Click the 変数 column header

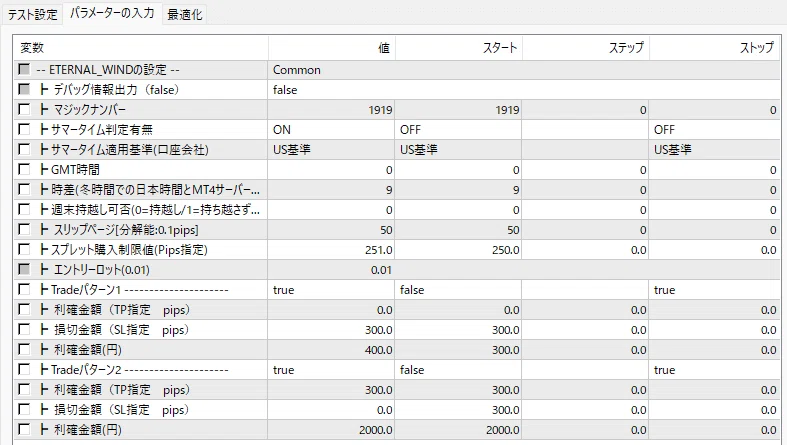tap(141, 48)
